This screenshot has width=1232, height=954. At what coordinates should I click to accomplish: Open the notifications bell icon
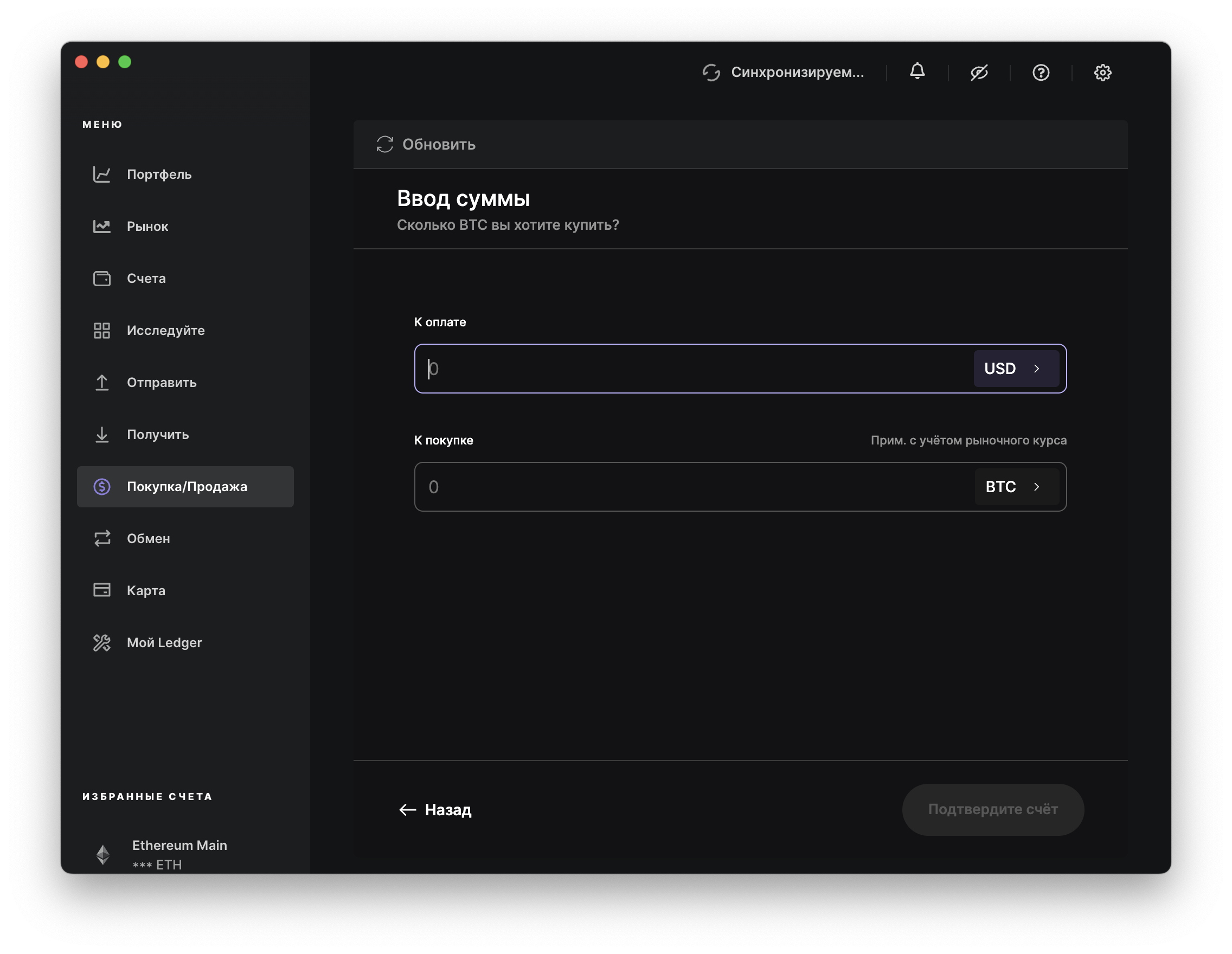(x=917, y=72)
